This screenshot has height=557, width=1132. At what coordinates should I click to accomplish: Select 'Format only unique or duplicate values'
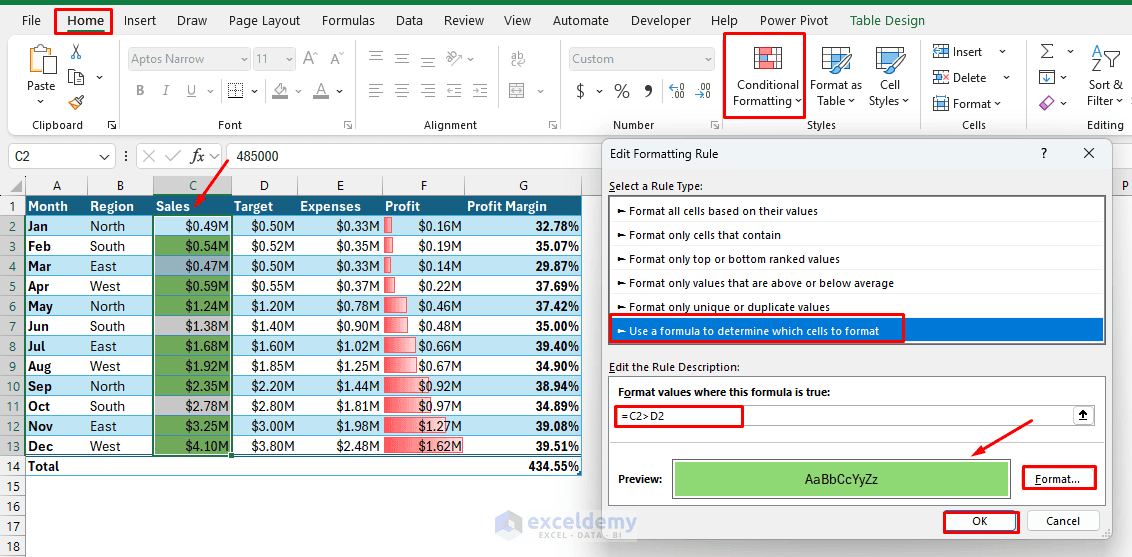tap(856, 307)
